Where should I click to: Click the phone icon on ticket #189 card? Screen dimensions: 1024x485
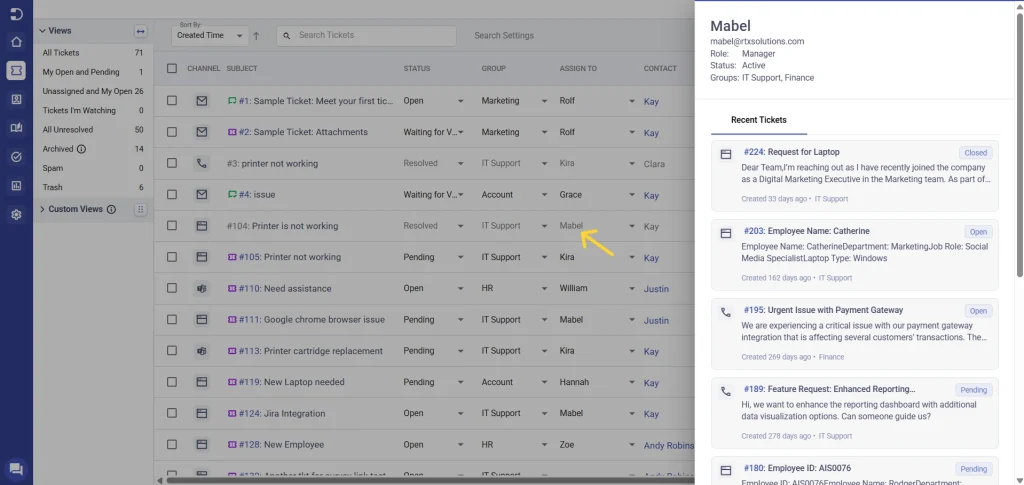tap(726, 392)
